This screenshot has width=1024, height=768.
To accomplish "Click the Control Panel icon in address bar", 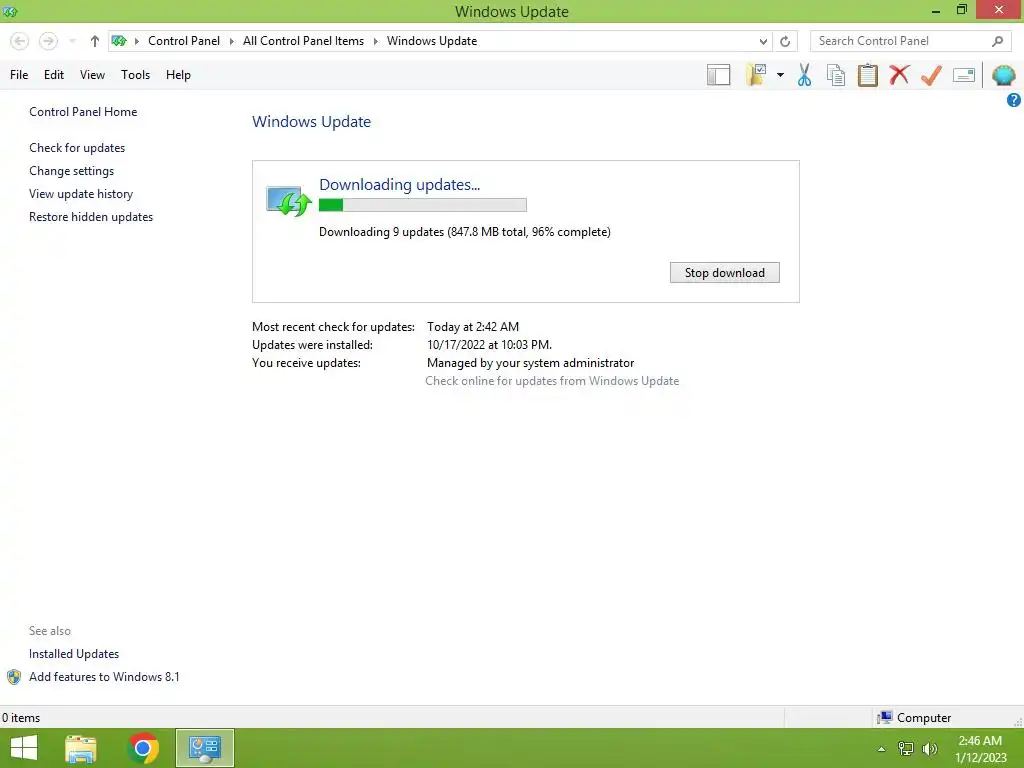I will [x=119, y=41].
